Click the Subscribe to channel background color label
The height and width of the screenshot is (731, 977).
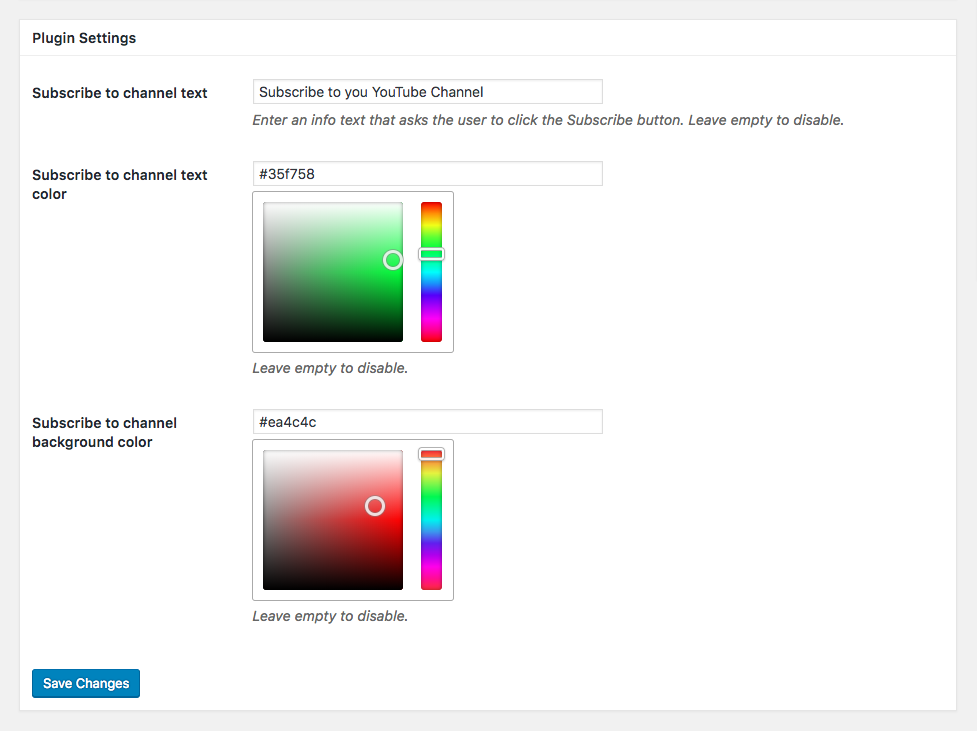coord(105,432)
